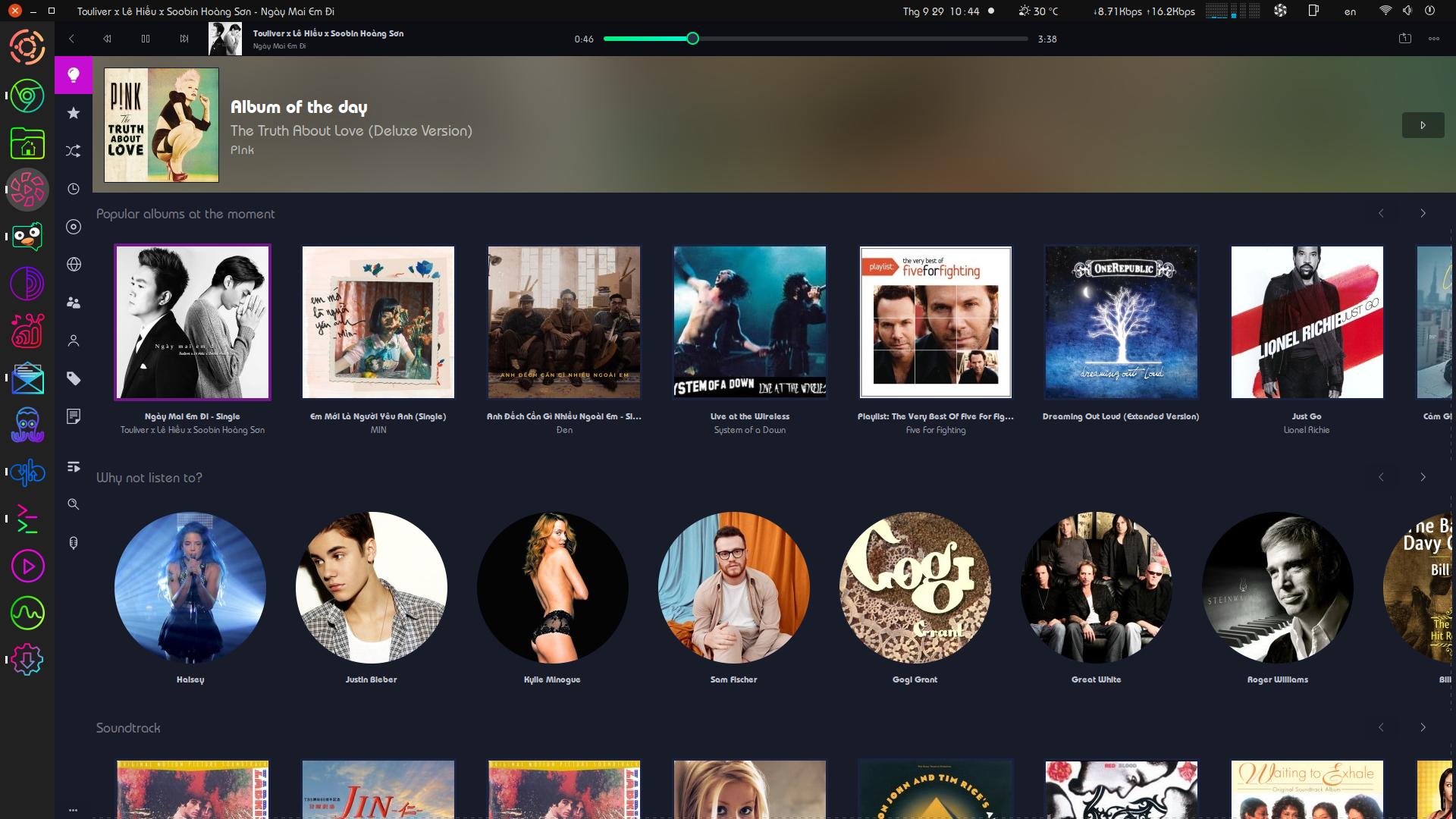The image size is (1456, 819).
Task: Show previous Popular albums with left arrow
Action: 1381,214
